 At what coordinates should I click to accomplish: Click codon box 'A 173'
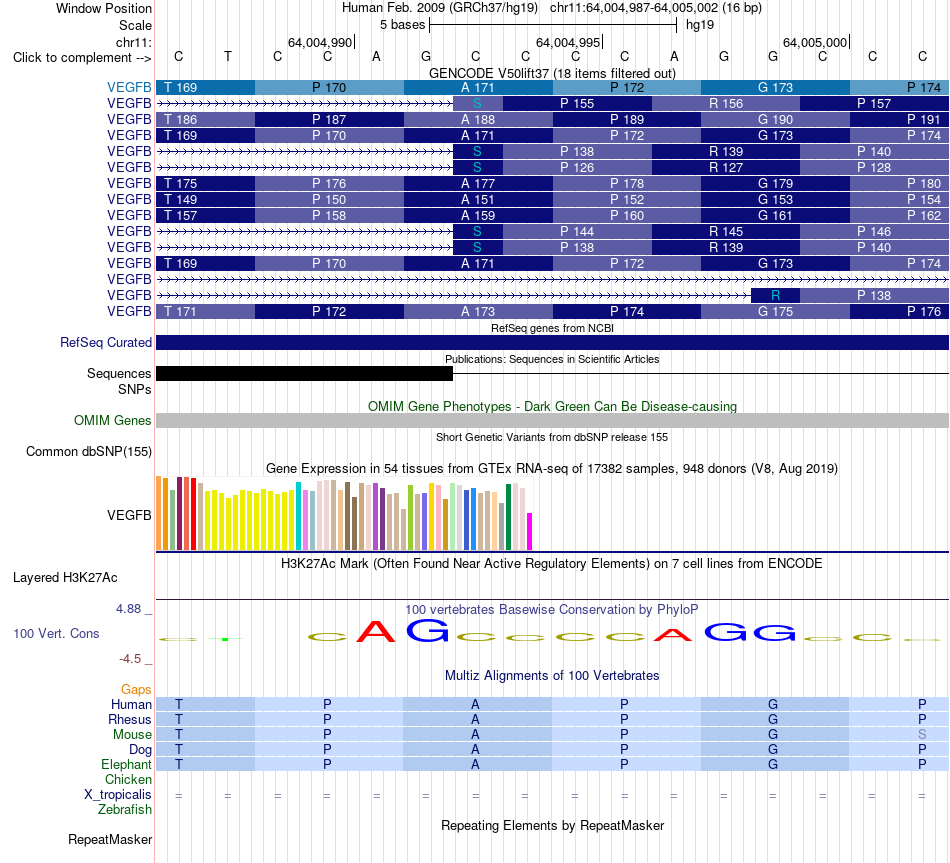click(x=478, y=312)
